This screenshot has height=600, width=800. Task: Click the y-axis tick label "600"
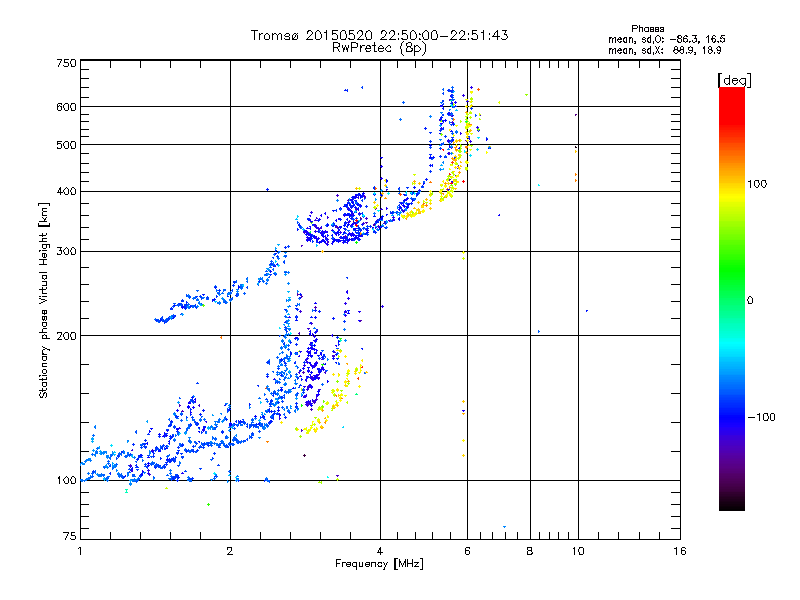click(66, 107)
